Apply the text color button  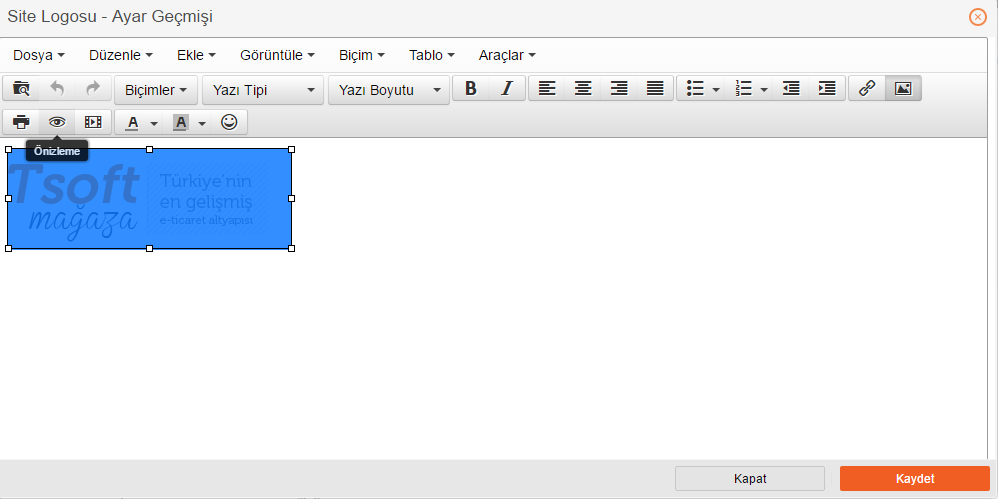pyautogui.click(x=132, y=122)
